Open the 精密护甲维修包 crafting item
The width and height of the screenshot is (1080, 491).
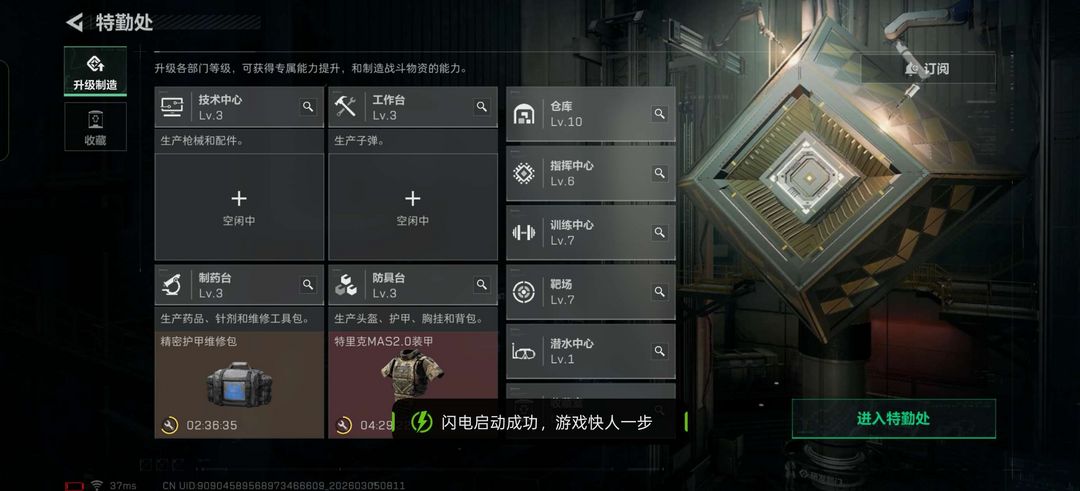point(239,385)
